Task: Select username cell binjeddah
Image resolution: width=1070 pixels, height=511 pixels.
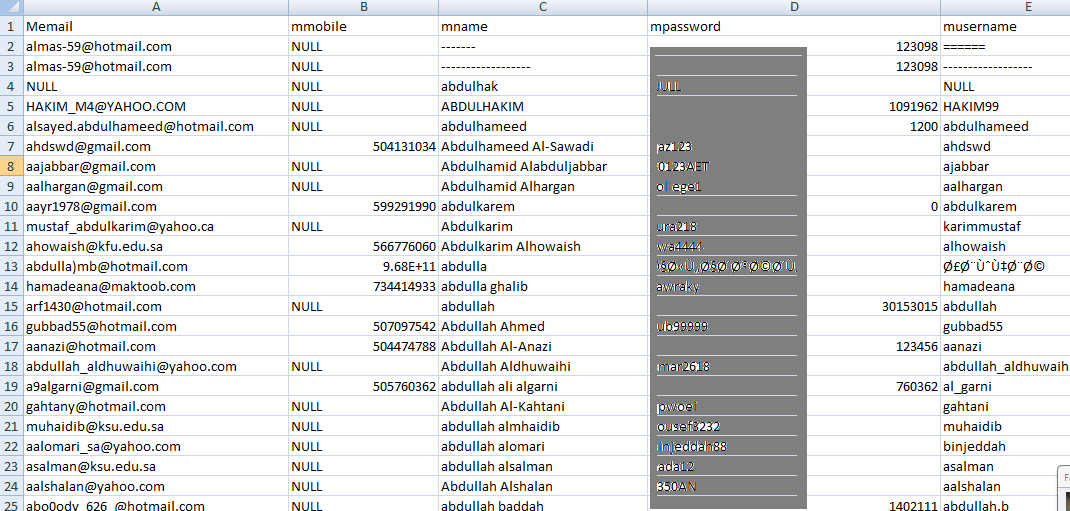Action: [1005, 447]
